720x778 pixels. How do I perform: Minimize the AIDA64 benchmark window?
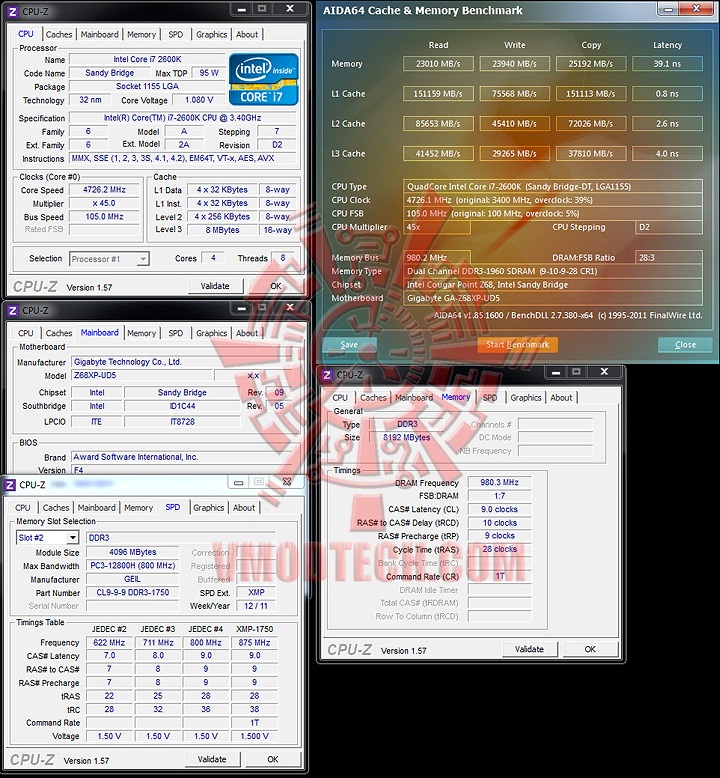669,8
